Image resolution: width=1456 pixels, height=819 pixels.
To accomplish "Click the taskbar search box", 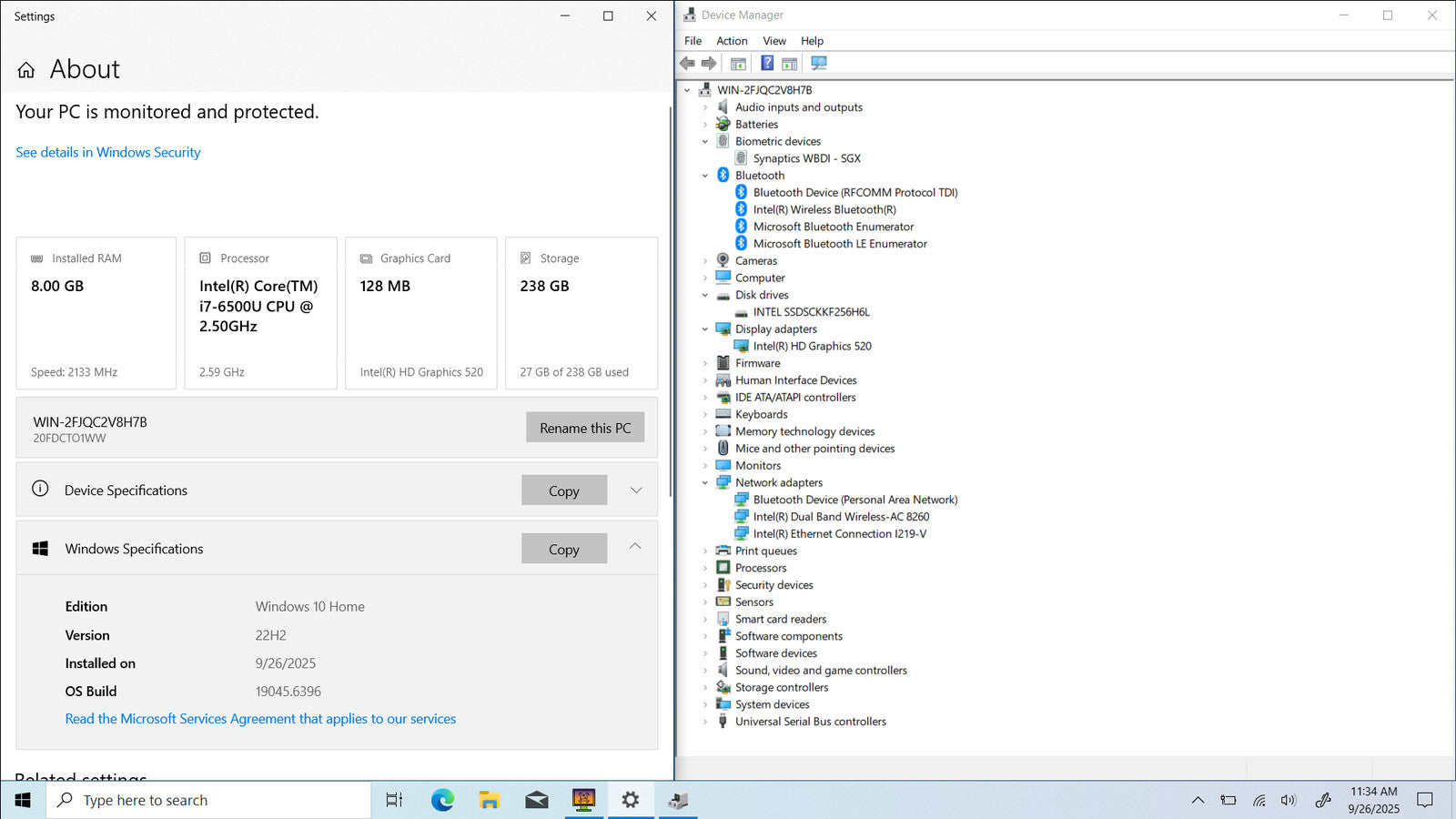I will tap(208, 800).
